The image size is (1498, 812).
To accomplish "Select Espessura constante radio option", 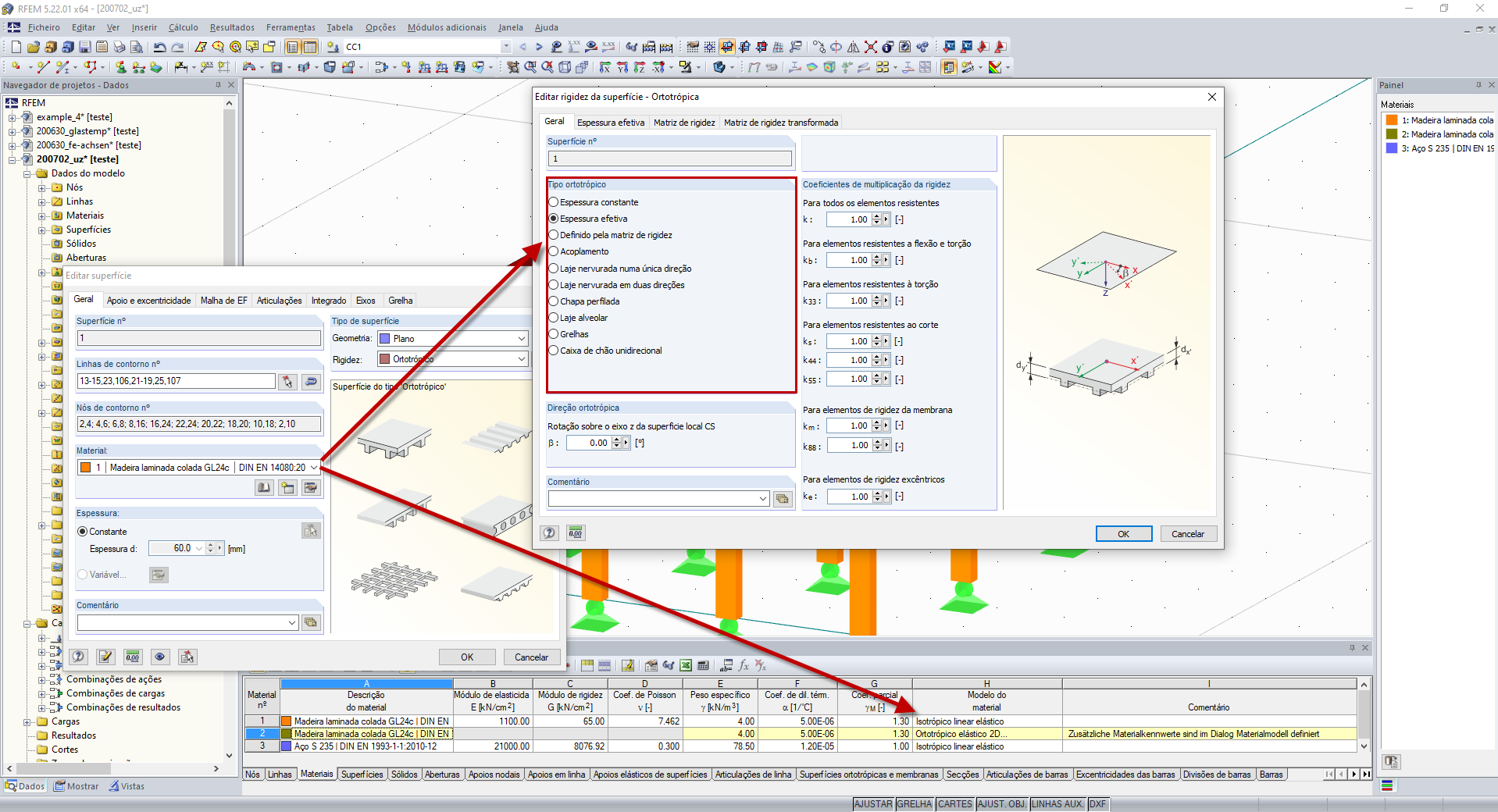I will [554, 202].
